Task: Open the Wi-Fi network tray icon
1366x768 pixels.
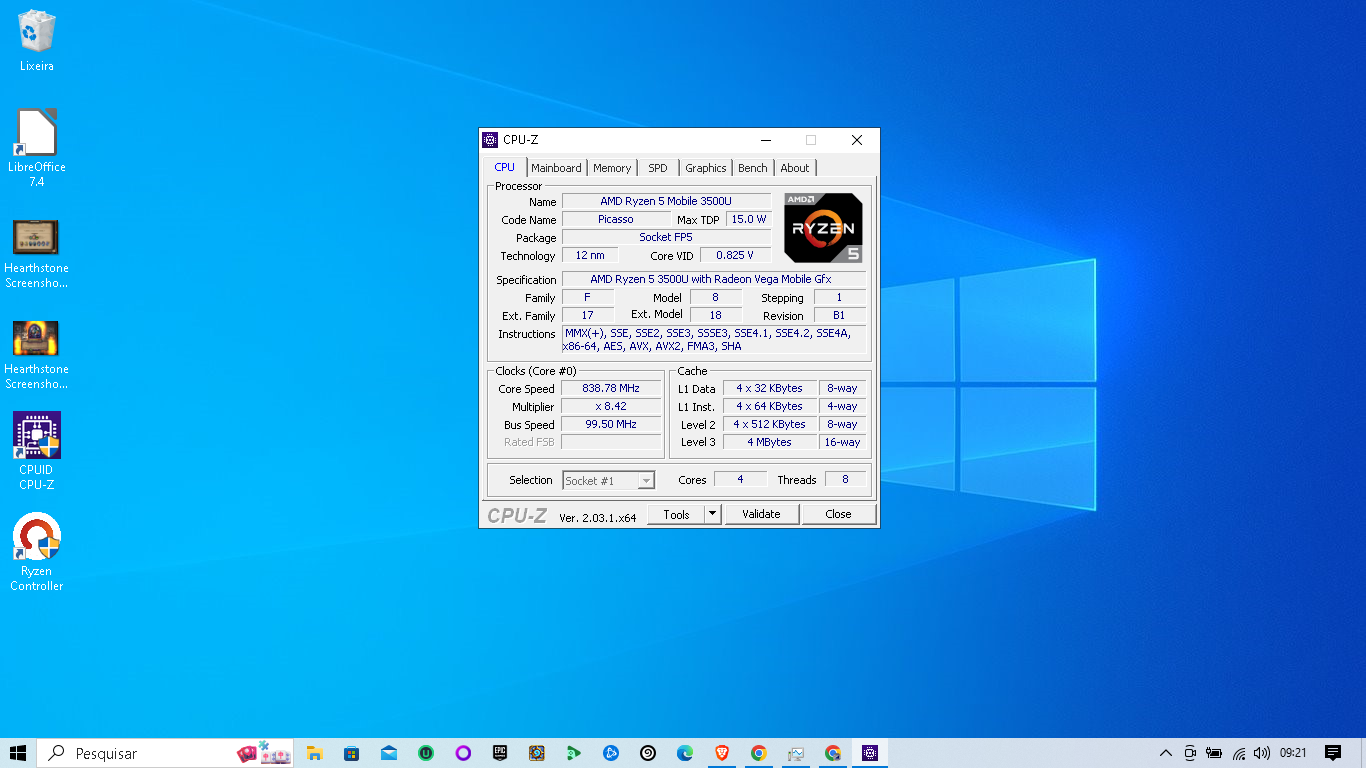Action: (1239, 753)
